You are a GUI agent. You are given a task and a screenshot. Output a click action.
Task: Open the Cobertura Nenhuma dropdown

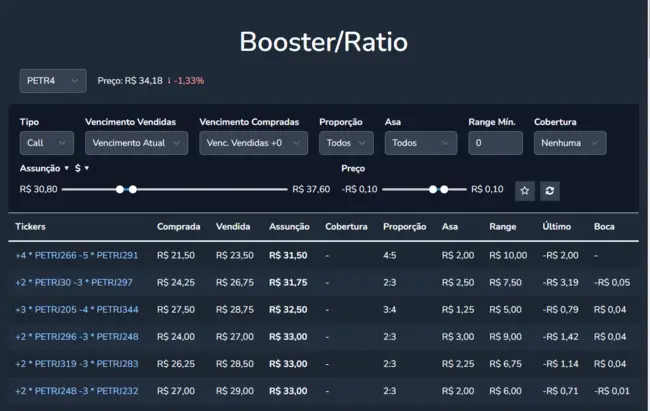tap(569, 143)
